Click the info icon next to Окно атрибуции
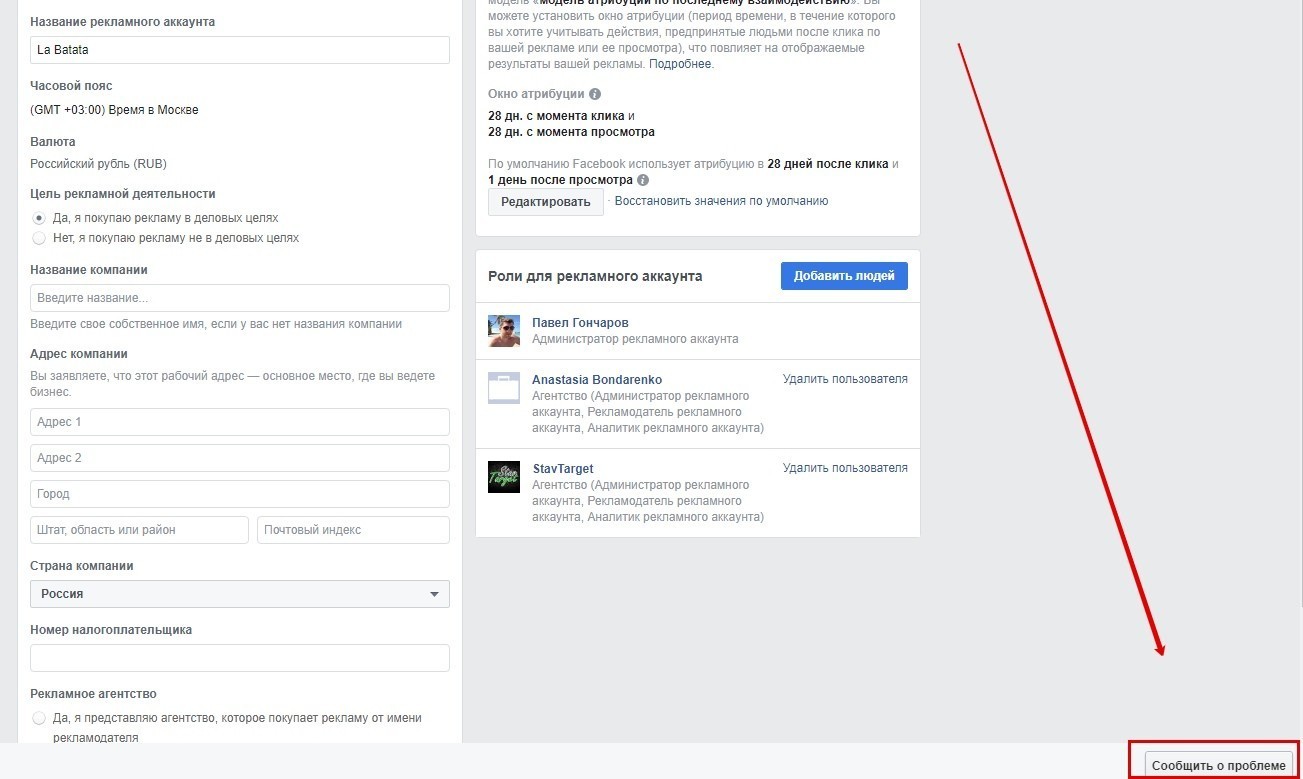The width and height of the screenshot is (1303, 779). click(595, 94)
